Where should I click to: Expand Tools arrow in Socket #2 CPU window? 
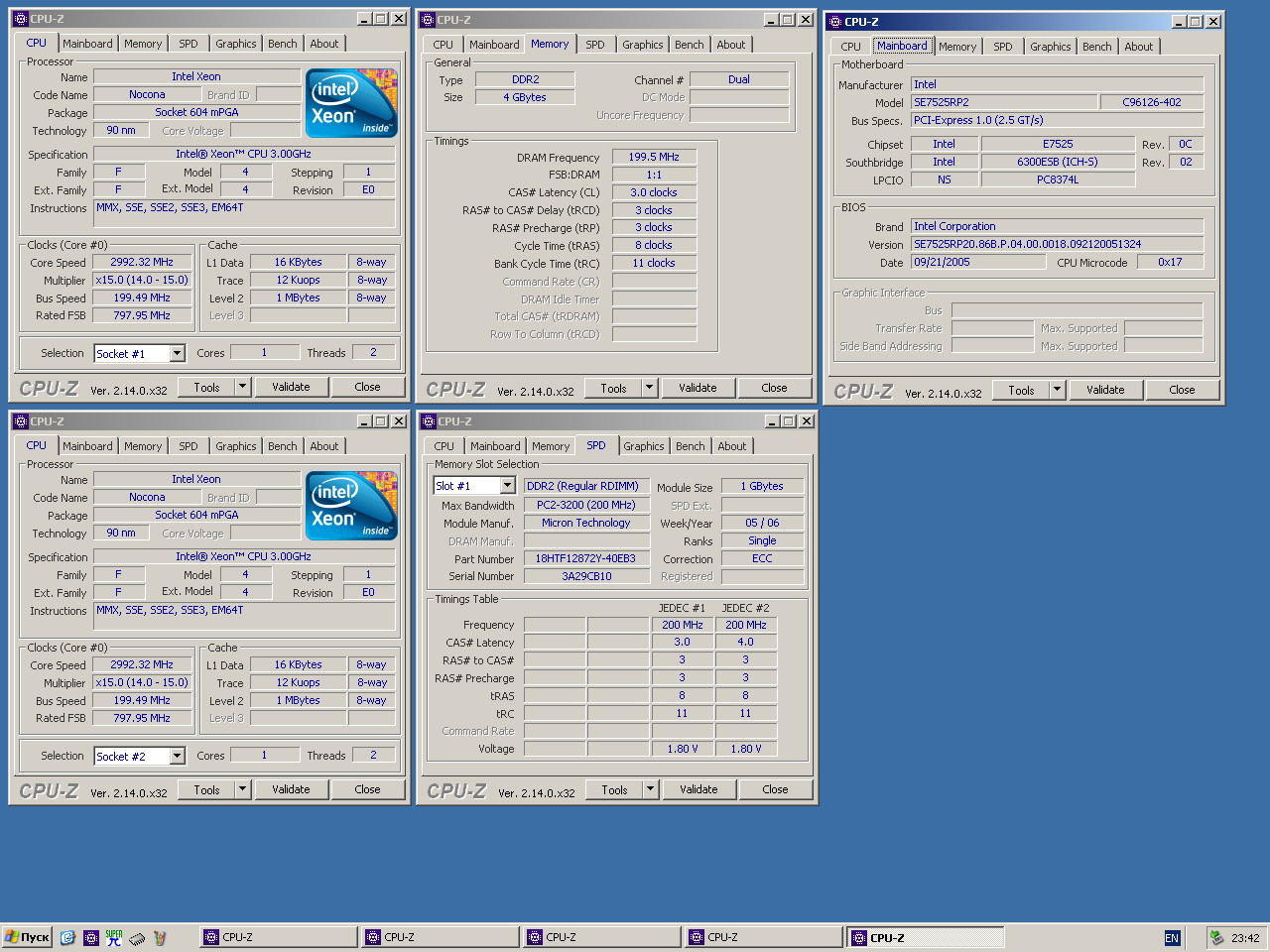point(243,789)
